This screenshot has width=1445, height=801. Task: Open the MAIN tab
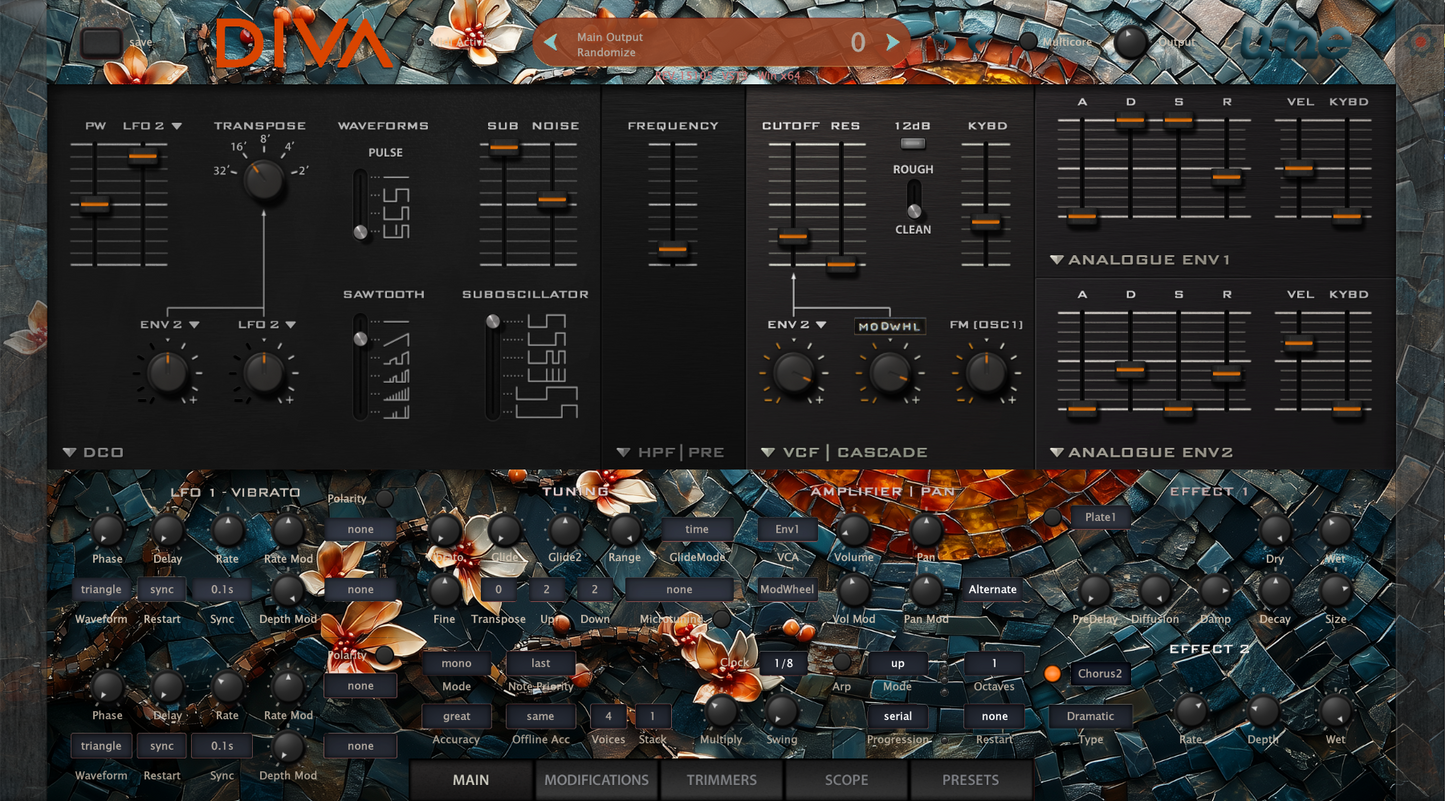coord(471,780)
